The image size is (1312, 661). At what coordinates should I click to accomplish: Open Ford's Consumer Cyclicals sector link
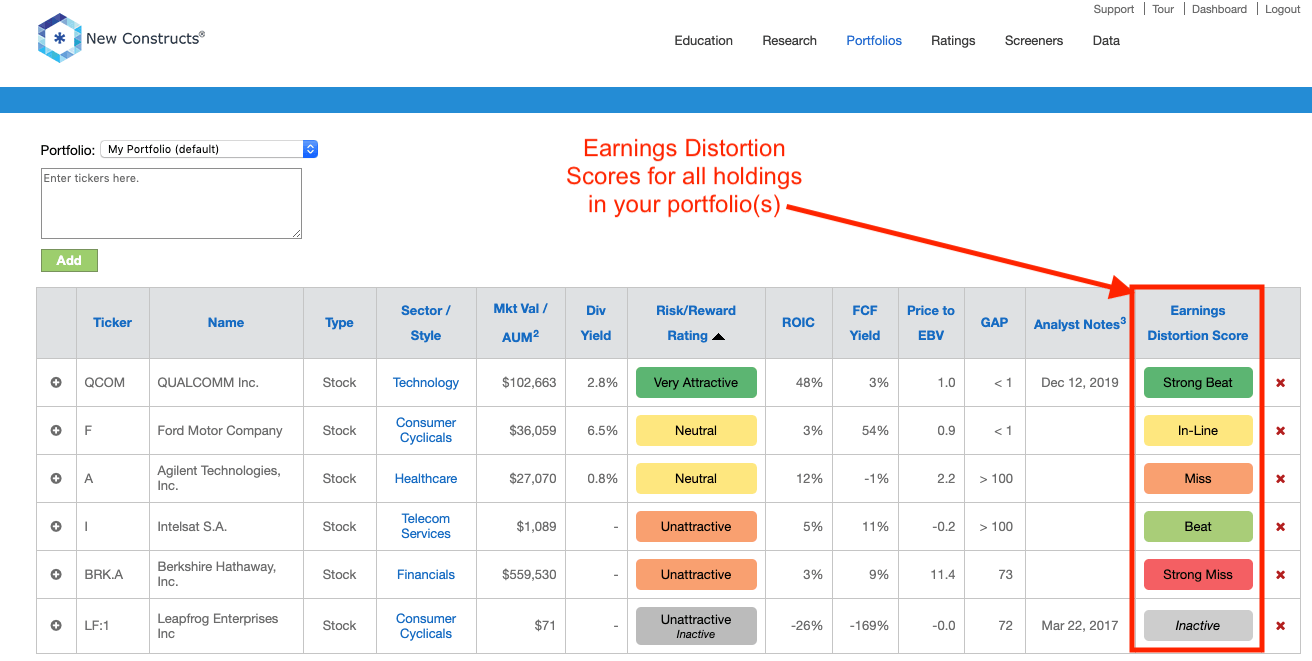(x=426, y=431)
